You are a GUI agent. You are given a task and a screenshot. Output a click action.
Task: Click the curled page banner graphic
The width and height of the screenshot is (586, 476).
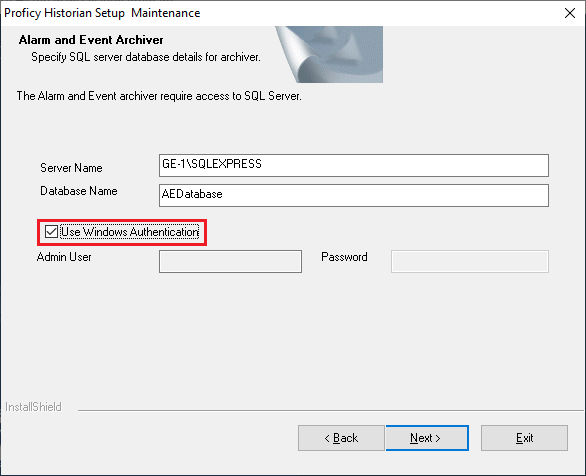click(x=329, y=54)
